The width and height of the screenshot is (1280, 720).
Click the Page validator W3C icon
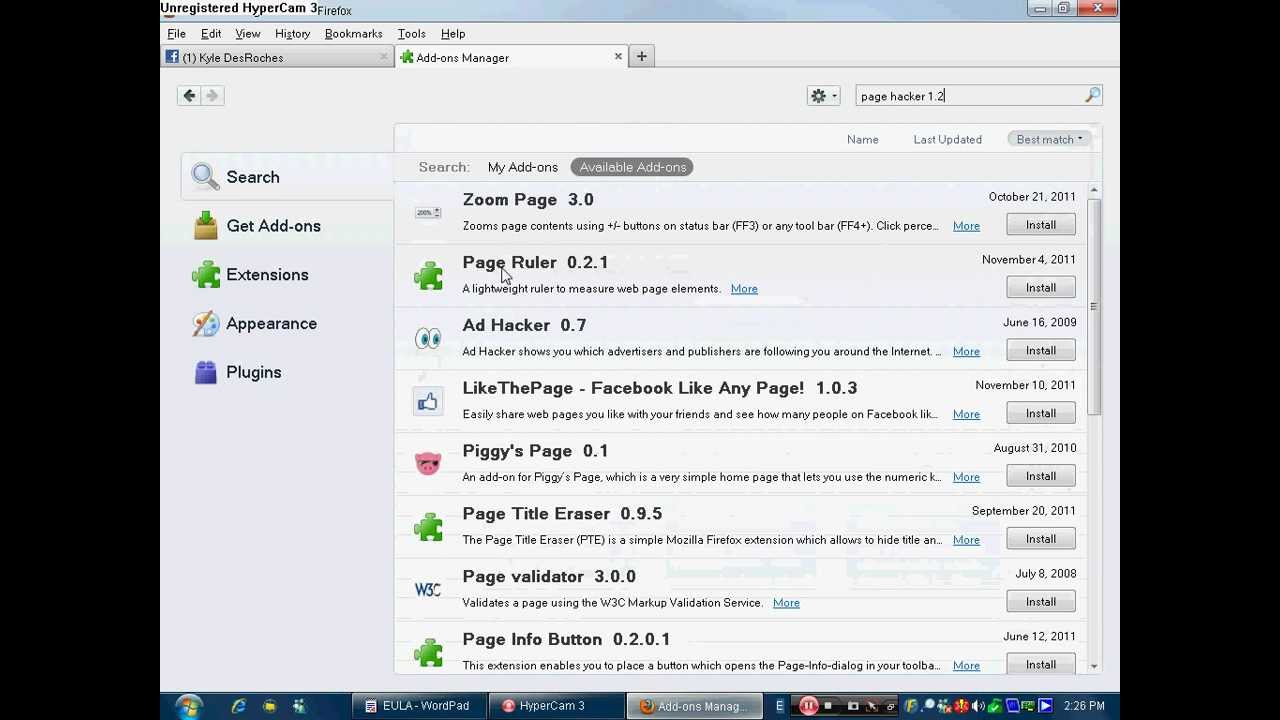[428, 590]
